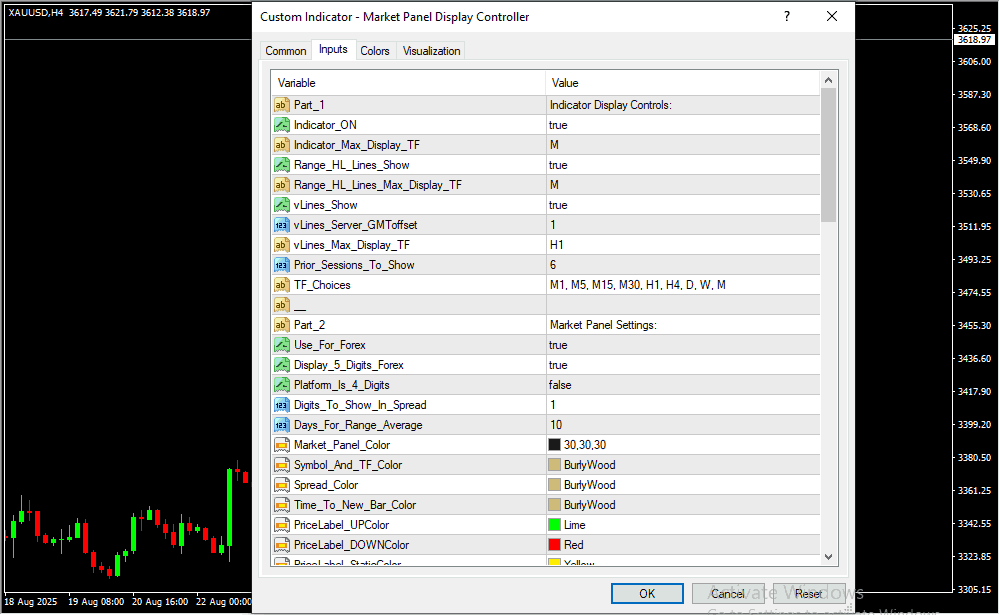The height and width of the screenshot is (615, 1000).
Task: Click the Use_For_Forex boolean icon
Action: 281,345
